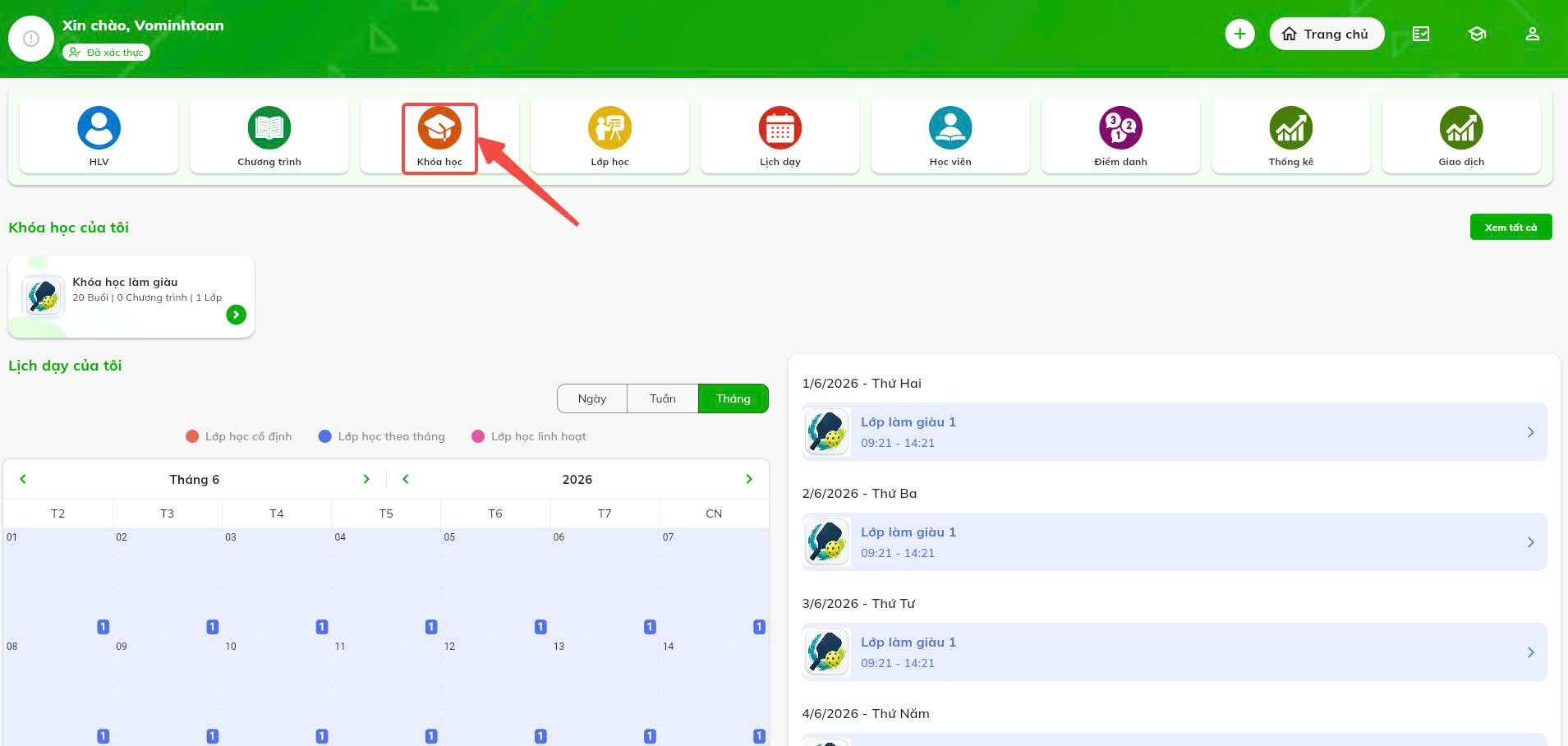Select the Tháng calendar view

(733, 398)
